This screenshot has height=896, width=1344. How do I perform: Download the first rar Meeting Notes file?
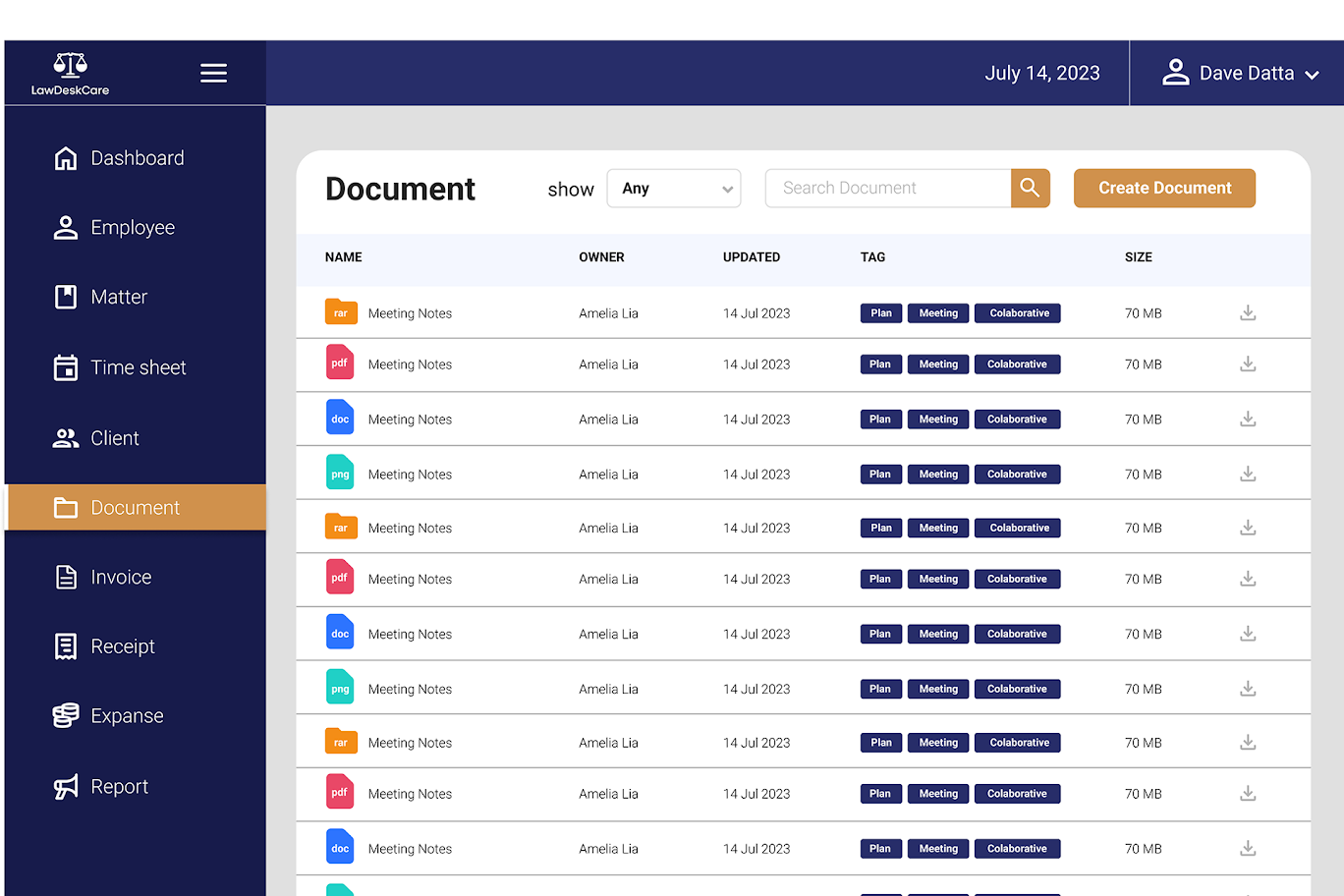[1247, 313]
